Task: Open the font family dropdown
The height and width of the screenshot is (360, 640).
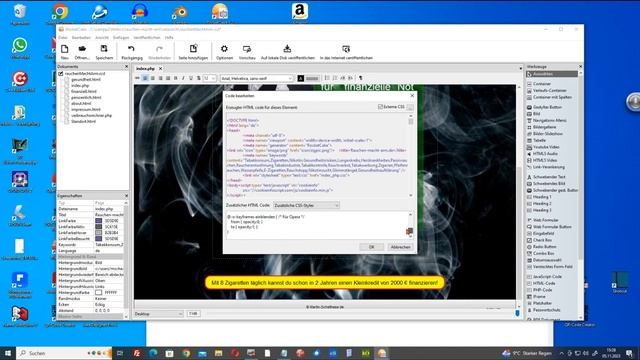Action: (256, 78)
